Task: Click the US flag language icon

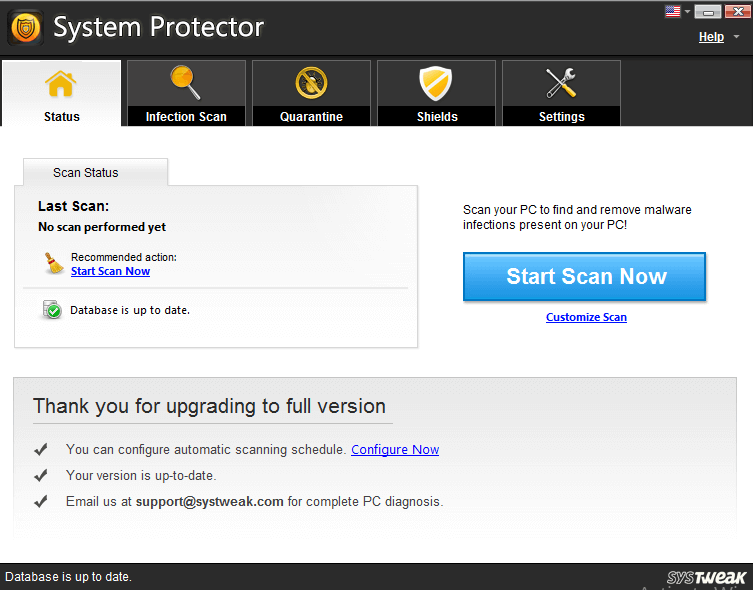Action: pos(673,12)
